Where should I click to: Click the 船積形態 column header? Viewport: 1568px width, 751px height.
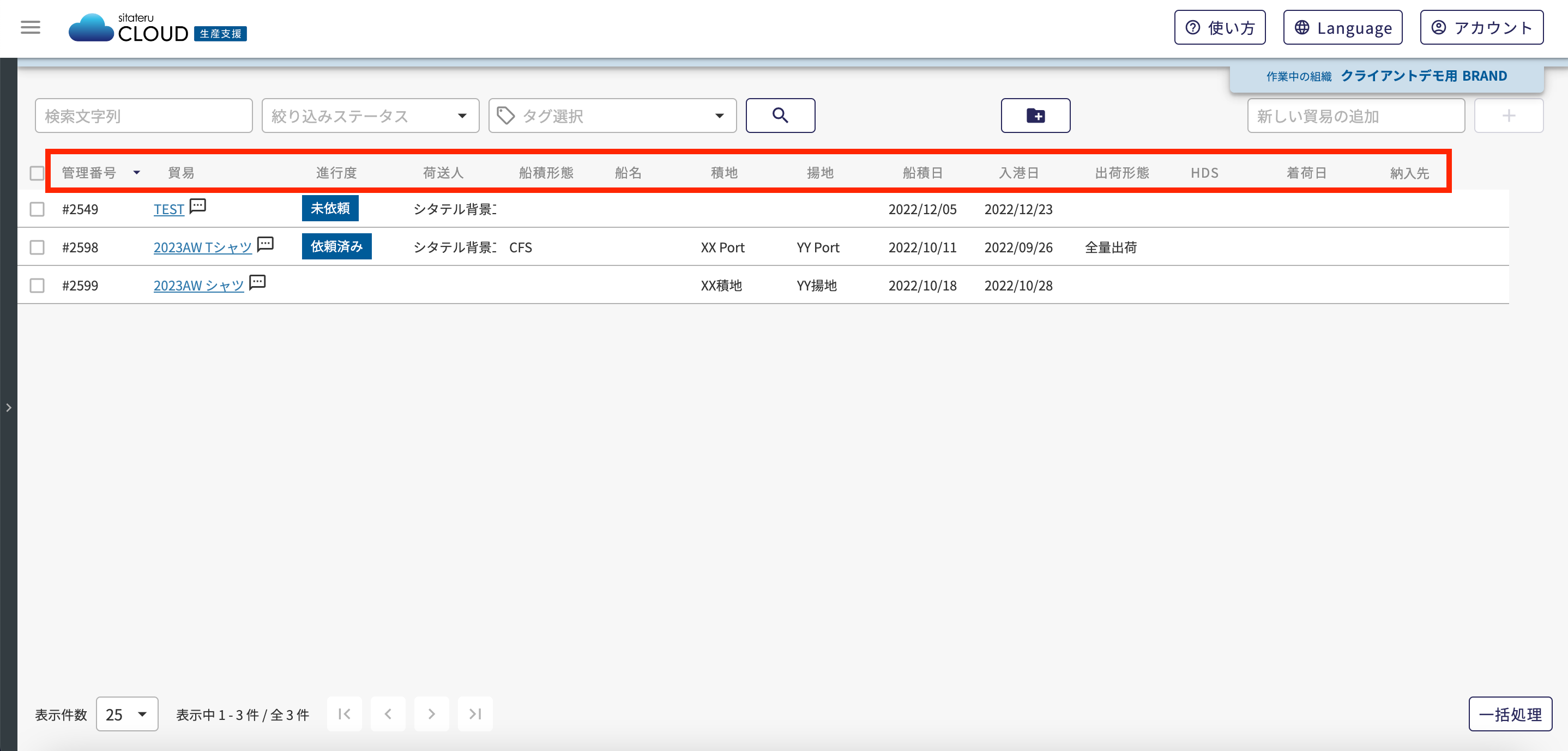pyautogui.click(x=547, y=173)
